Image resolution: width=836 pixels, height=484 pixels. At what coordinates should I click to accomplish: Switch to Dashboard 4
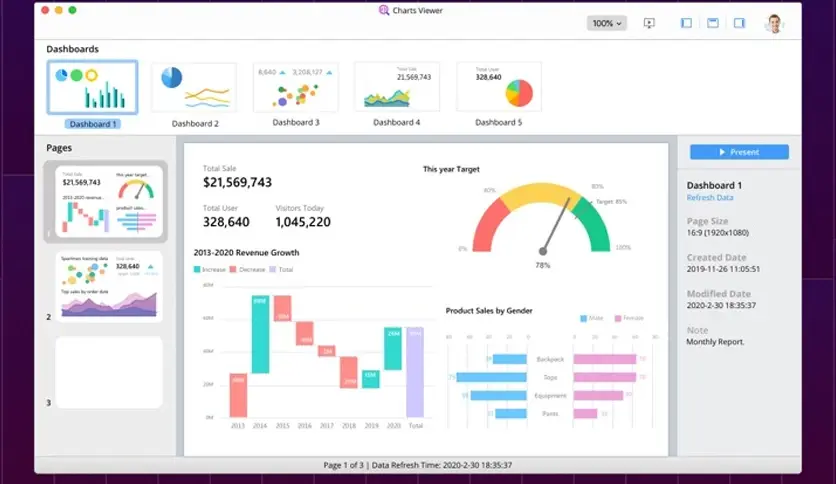(397, 87)
